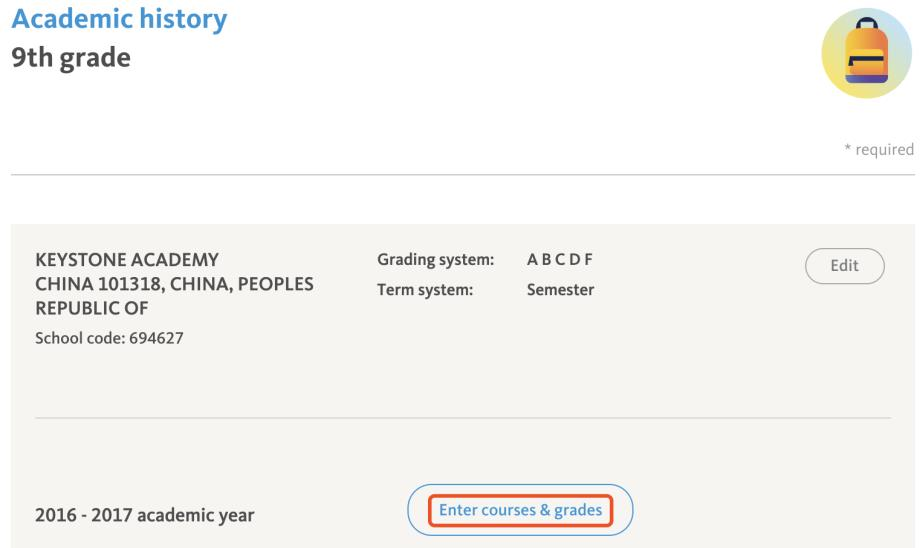The image size is (920, 548).
Task: Click the divider line below the required note
Action: pyautogui.click(x=462, y=175)
